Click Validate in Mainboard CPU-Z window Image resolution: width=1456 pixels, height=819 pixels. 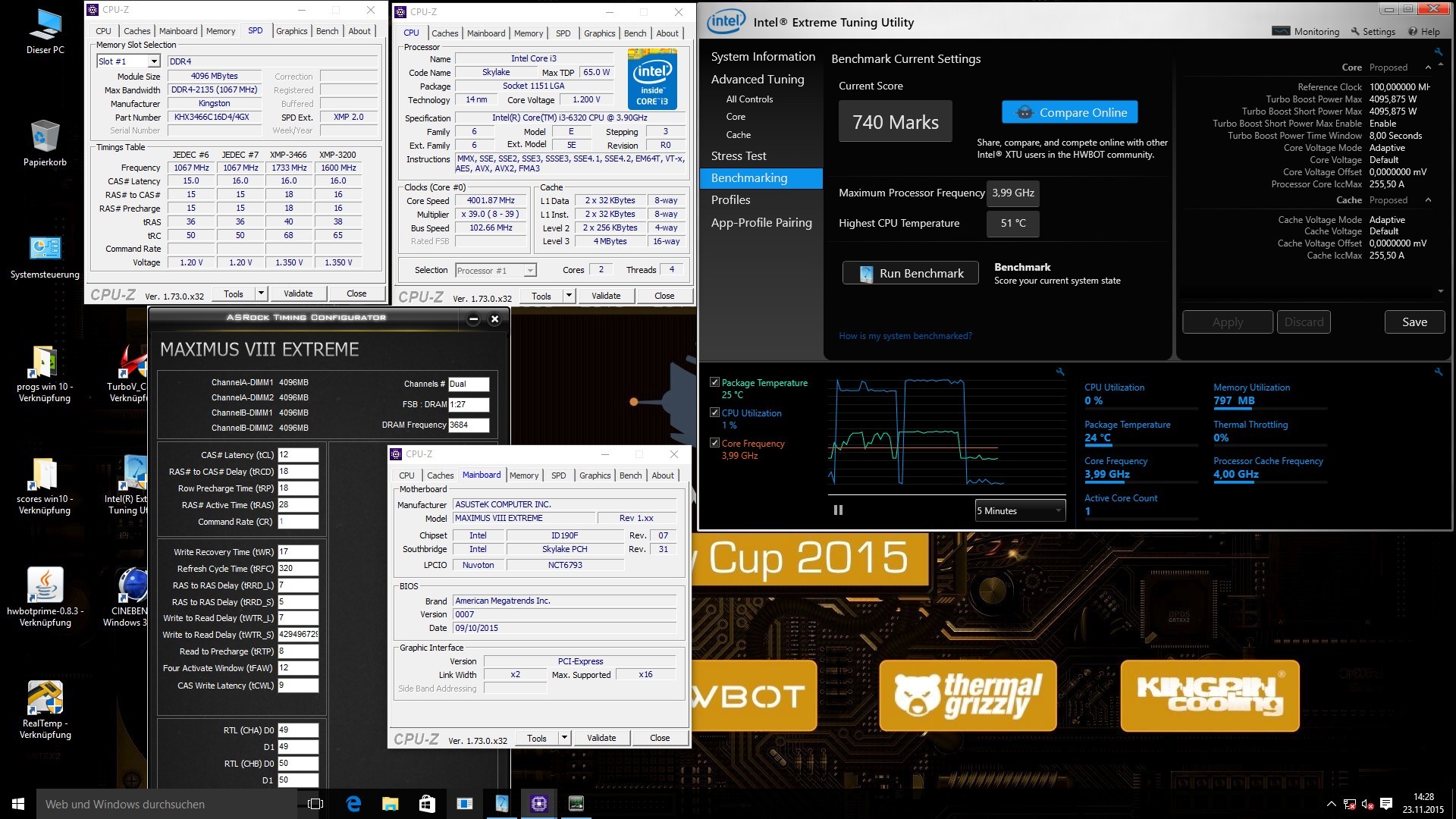[x=601, y=738]
